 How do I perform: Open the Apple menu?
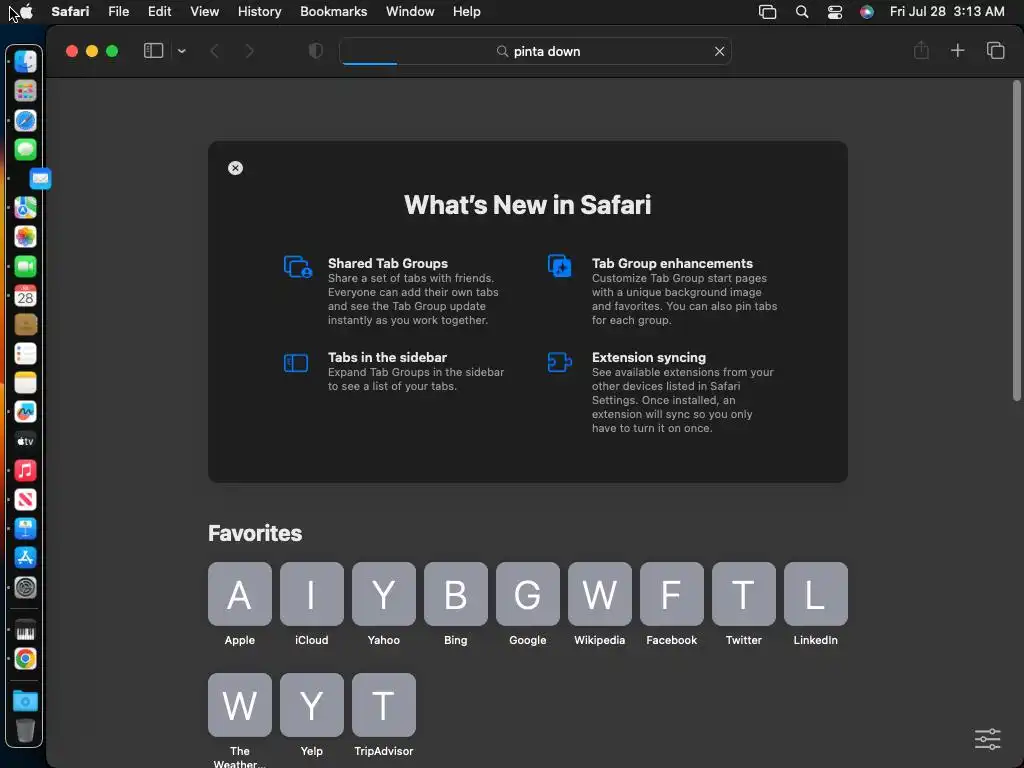pyautogui.click(x=26, y=12)
